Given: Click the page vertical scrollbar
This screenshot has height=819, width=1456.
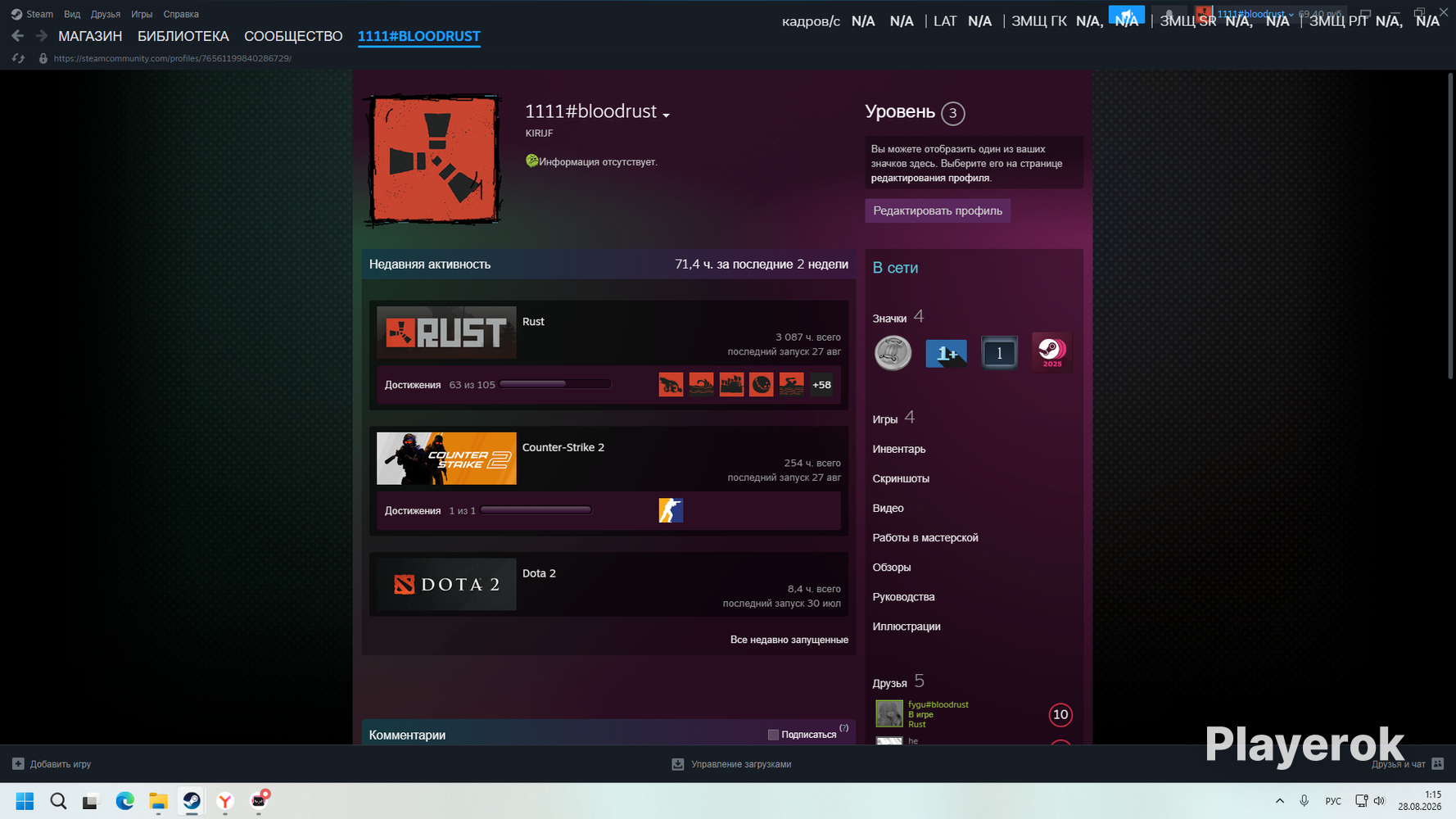Looking at the screenshot, I should click(1449, 225).
